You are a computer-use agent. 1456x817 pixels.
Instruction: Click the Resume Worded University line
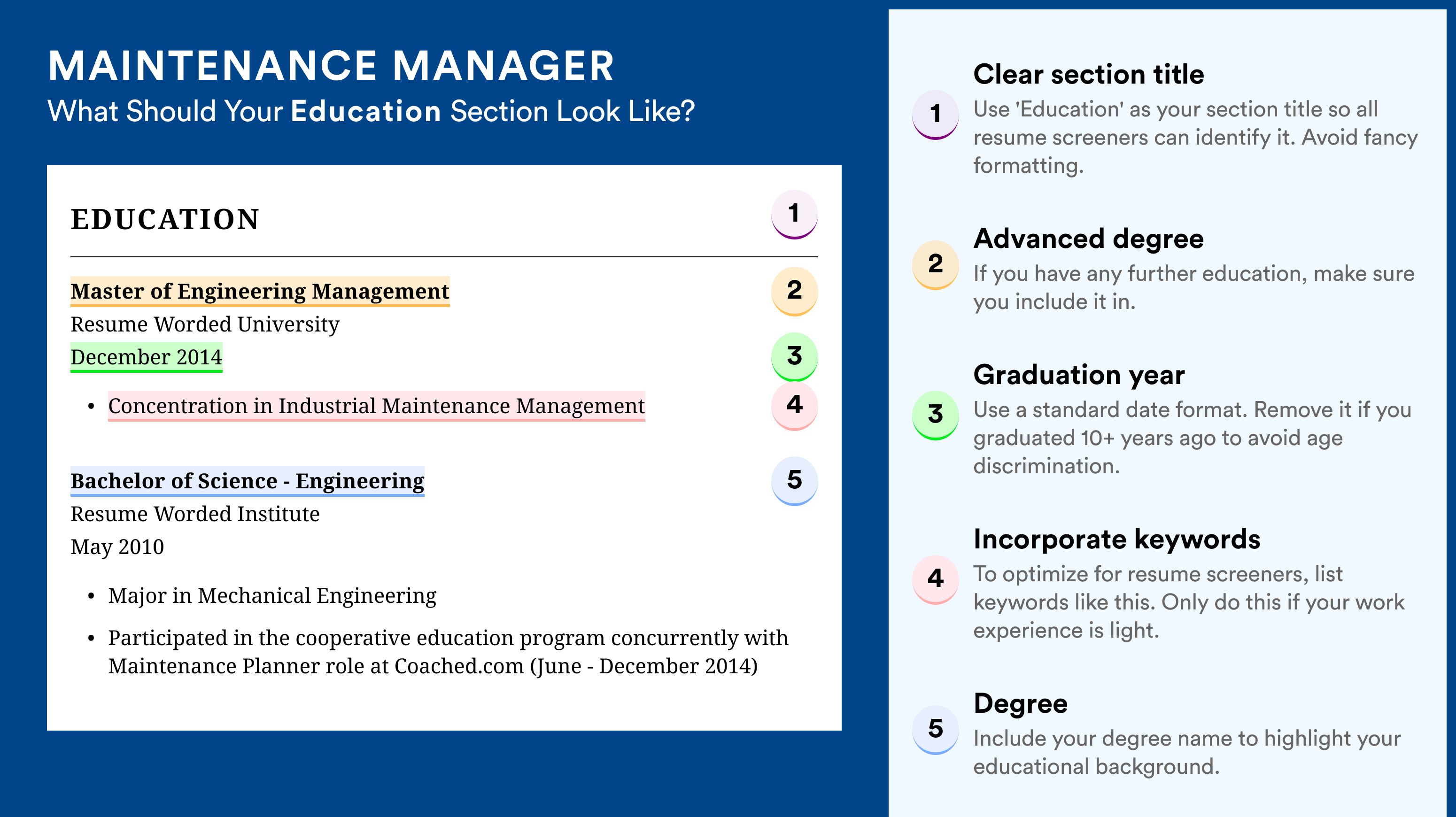(x=205, y=324)
